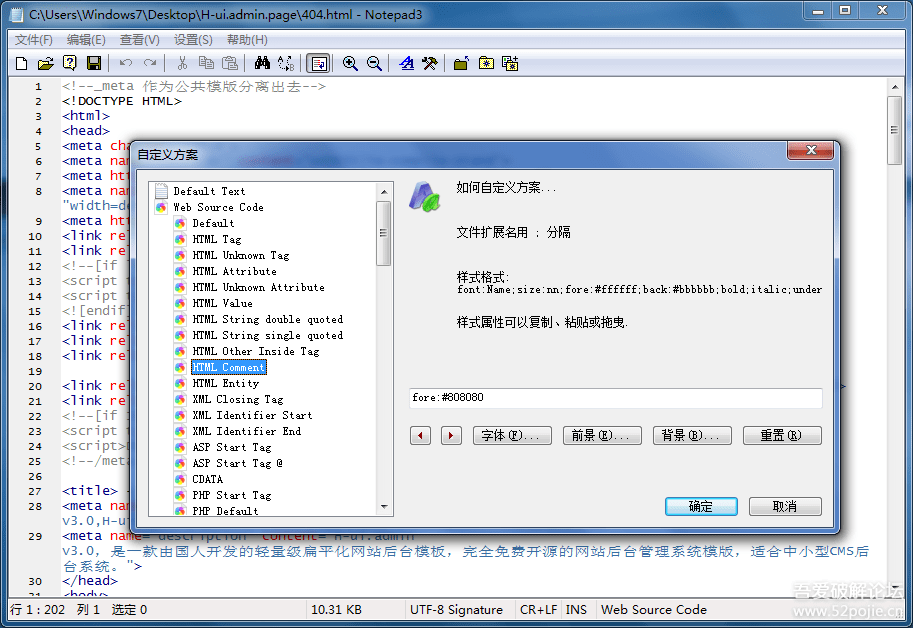
Task: Select the HTML Entity style
Action: [226, 383]
